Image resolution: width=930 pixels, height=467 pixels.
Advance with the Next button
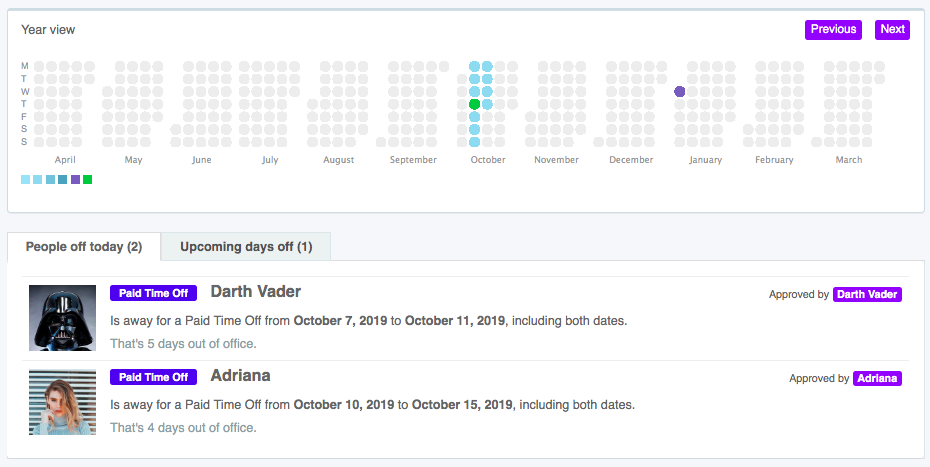892,29
